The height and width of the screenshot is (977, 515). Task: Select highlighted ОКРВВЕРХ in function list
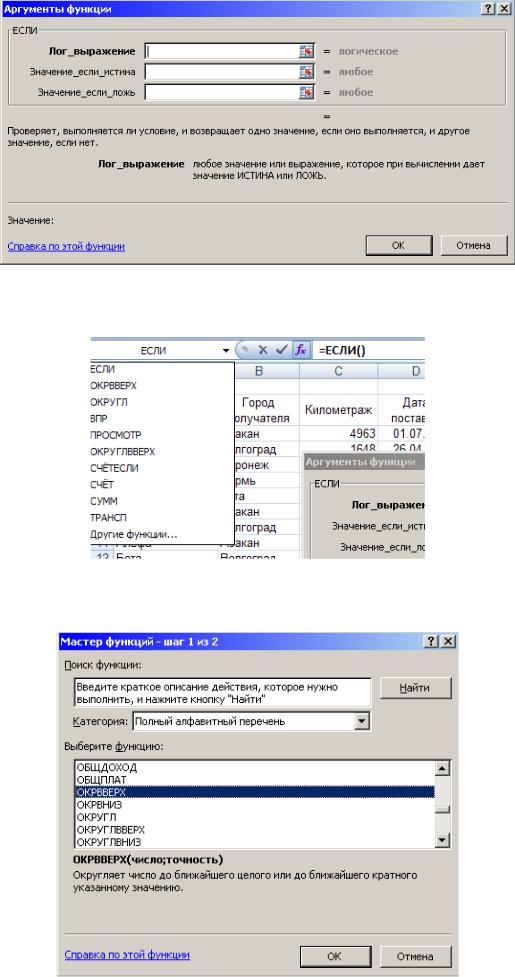click(x=254, y=791)
